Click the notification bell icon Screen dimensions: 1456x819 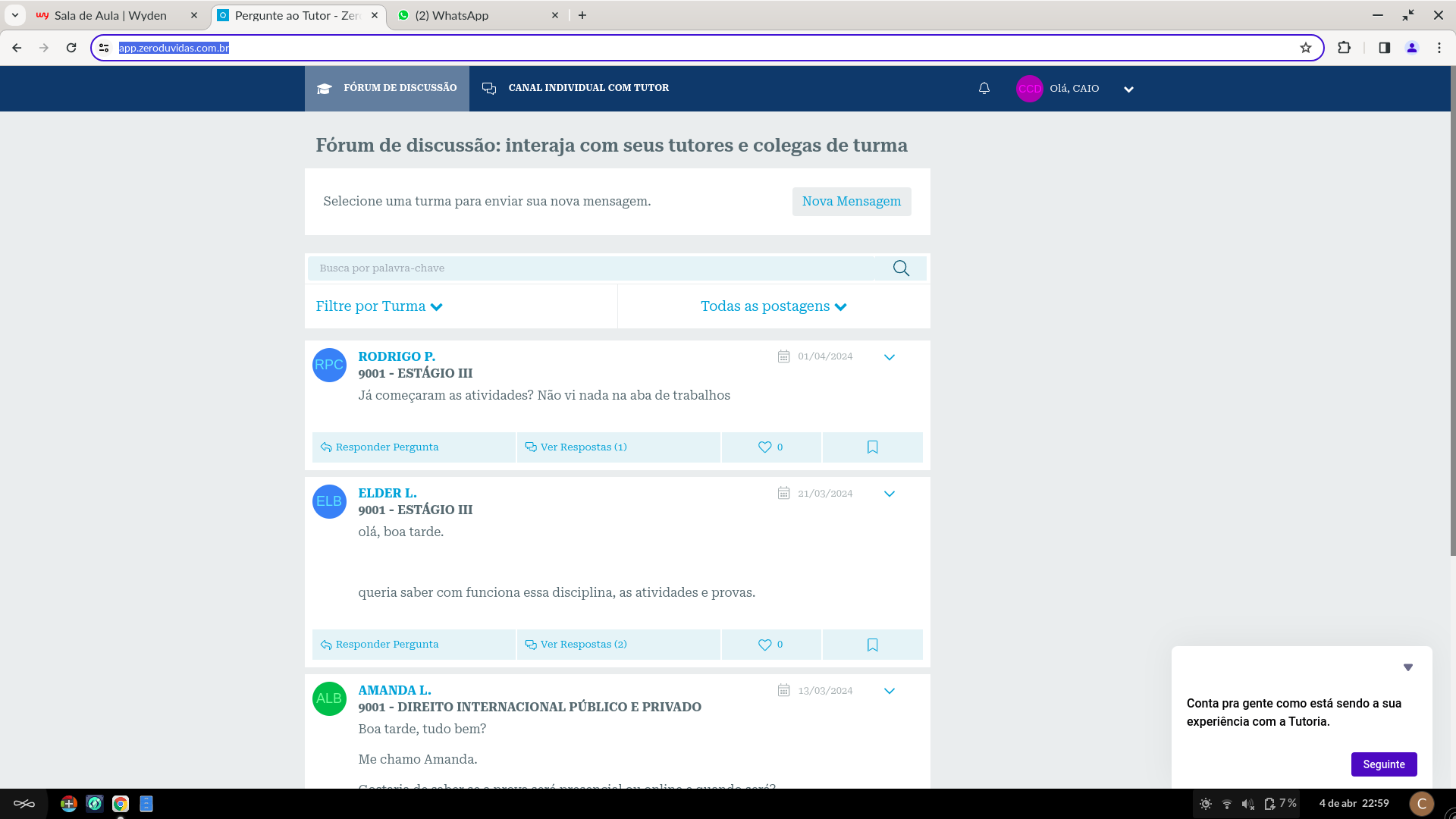pyautogui.click(x=984, y=89)
